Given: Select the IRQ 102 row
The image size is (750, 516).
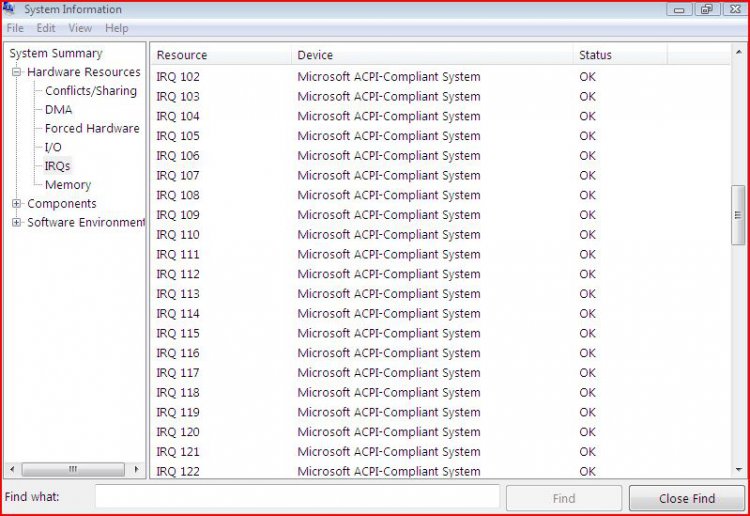Looking at the screenshot, I should 441,77.
